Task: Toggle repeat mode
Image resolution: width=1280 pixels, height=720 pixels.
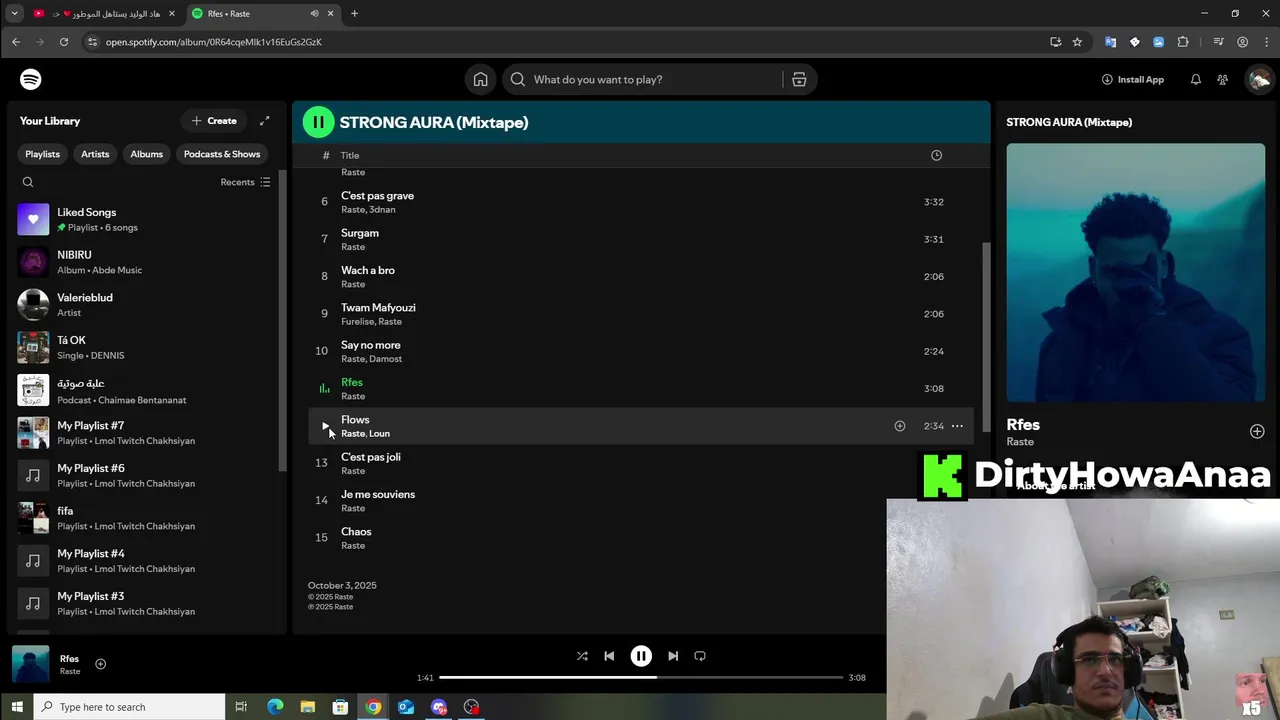Action: coord(700,656)
